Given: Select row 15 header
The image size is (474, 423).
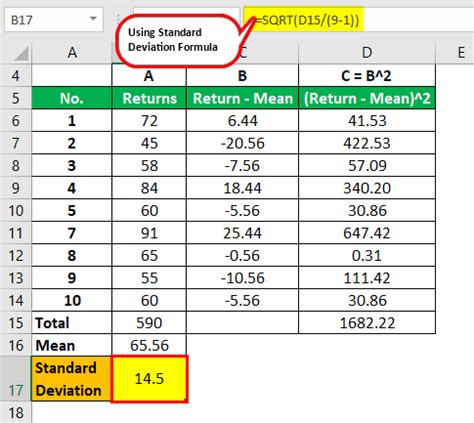Looking at the screenshot, I should point(15,323).
